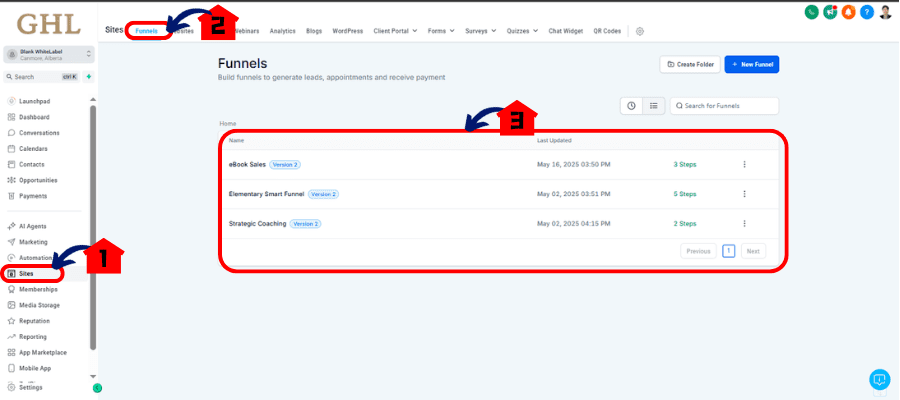Image resolution: width=900 pixels, height=400 pixels.
Task: Click the 2 Steps count for Strategic Coaching
Action: 685,223
